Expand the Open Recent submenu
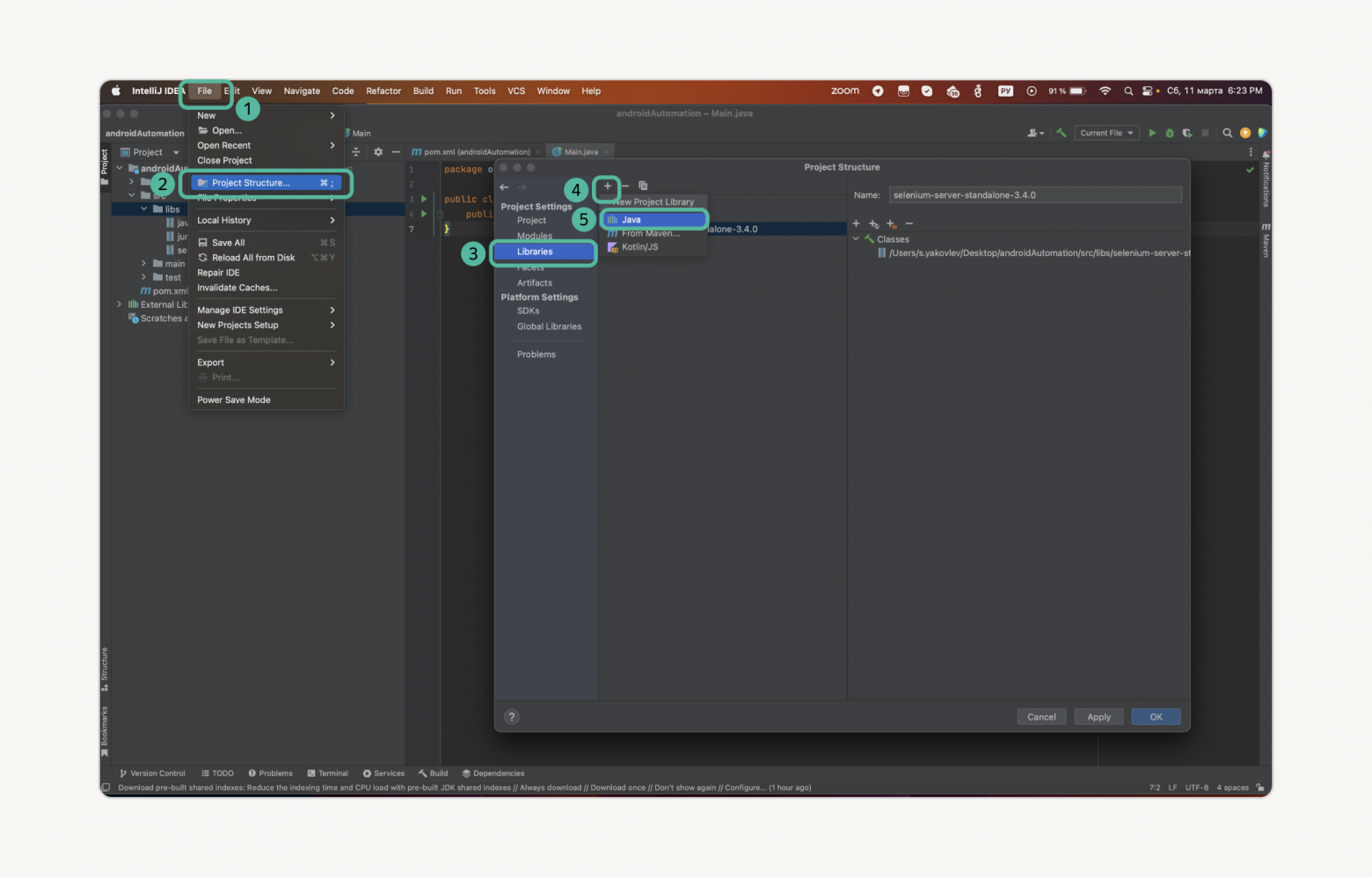Image resolution: width=1372 pixels, height=878 pixels. coord(266,145)
